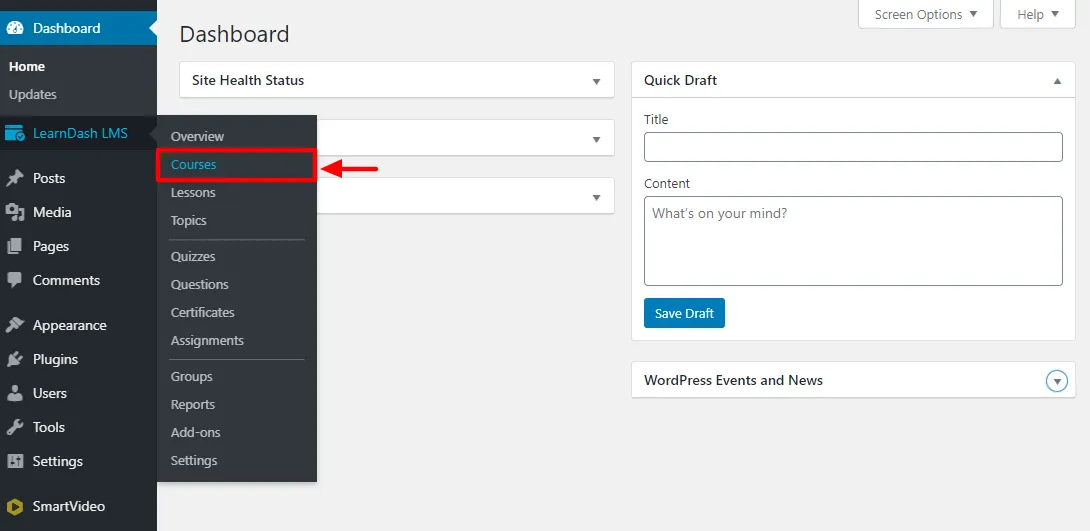Open Settings in the main sidebar
The height and width of the screenshot is (531, 1090).
(x=58, y=461)
